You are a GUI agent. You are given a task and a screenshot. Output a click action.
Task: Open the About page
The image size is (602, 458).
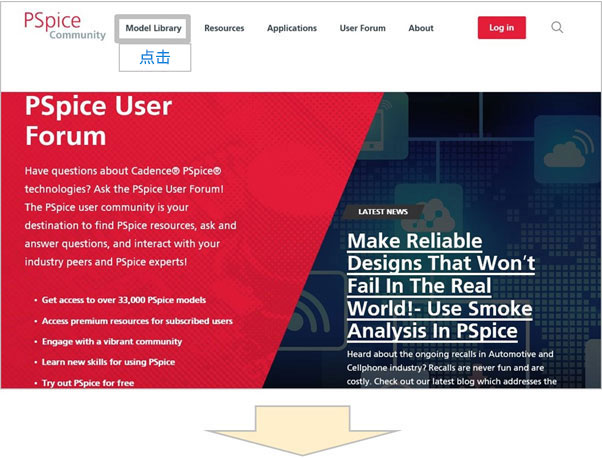[421, 28]
